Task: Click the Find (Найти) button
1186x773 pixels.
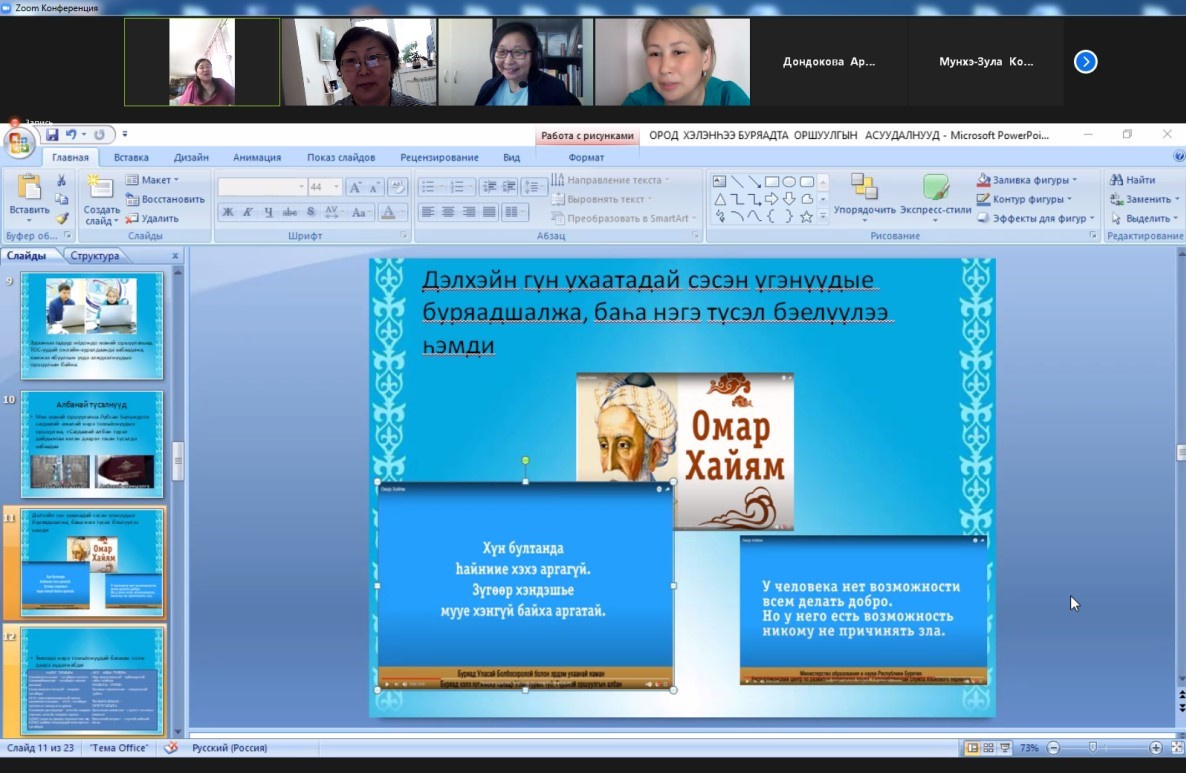Action: coord(1132,180)
